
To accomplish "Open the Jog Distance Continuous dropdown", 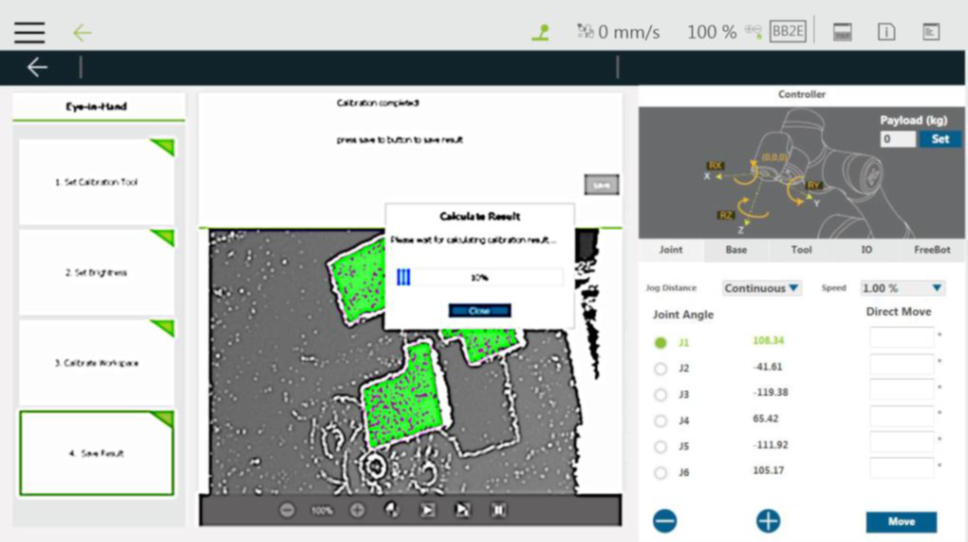I will click(762, 288).
